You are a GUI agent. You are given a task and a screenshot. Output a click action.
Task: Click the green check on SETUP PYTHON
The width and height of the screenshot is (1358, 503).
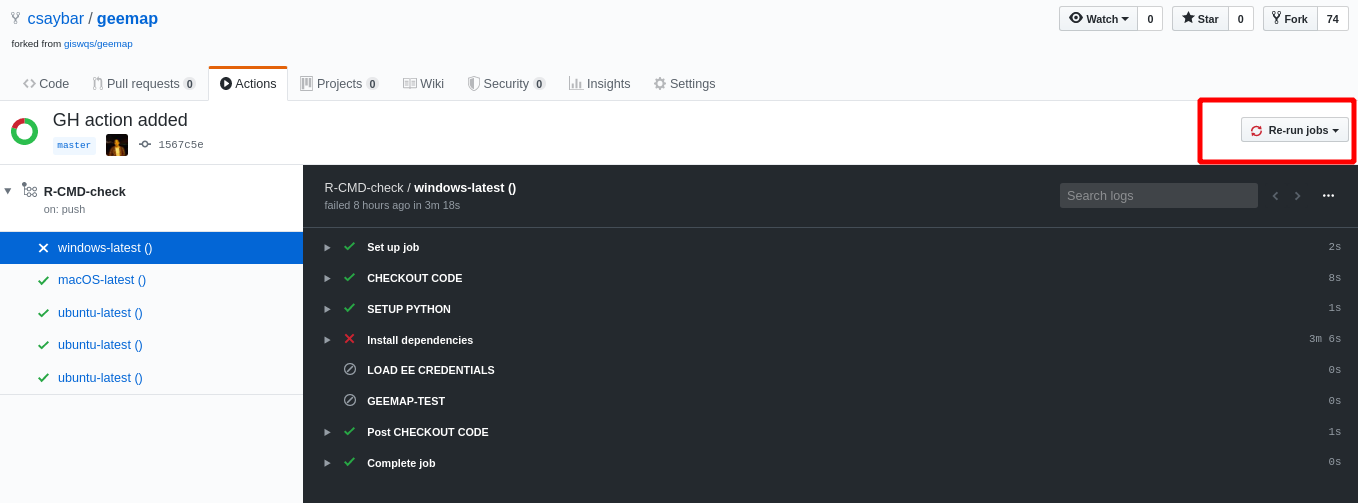[x=349, y=308]
